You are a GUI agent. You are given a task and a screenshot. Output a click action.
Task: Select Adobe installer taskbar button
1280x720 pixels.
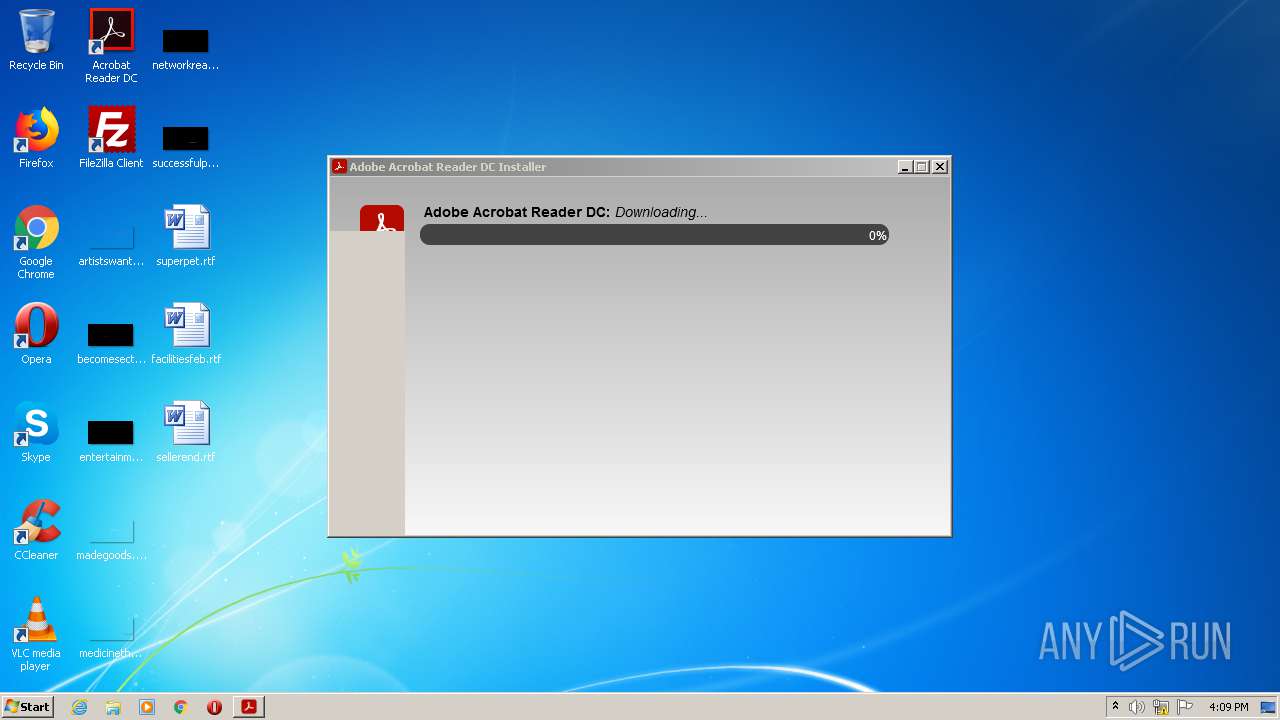pos(248,707)
